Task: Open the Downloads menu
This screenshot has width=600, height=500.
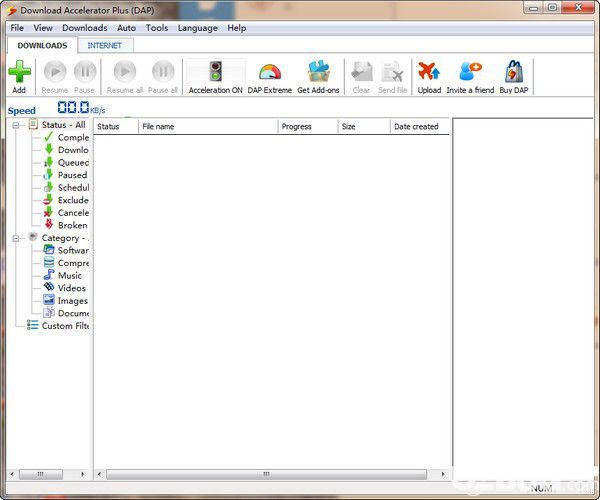Action: coord(85,28)
